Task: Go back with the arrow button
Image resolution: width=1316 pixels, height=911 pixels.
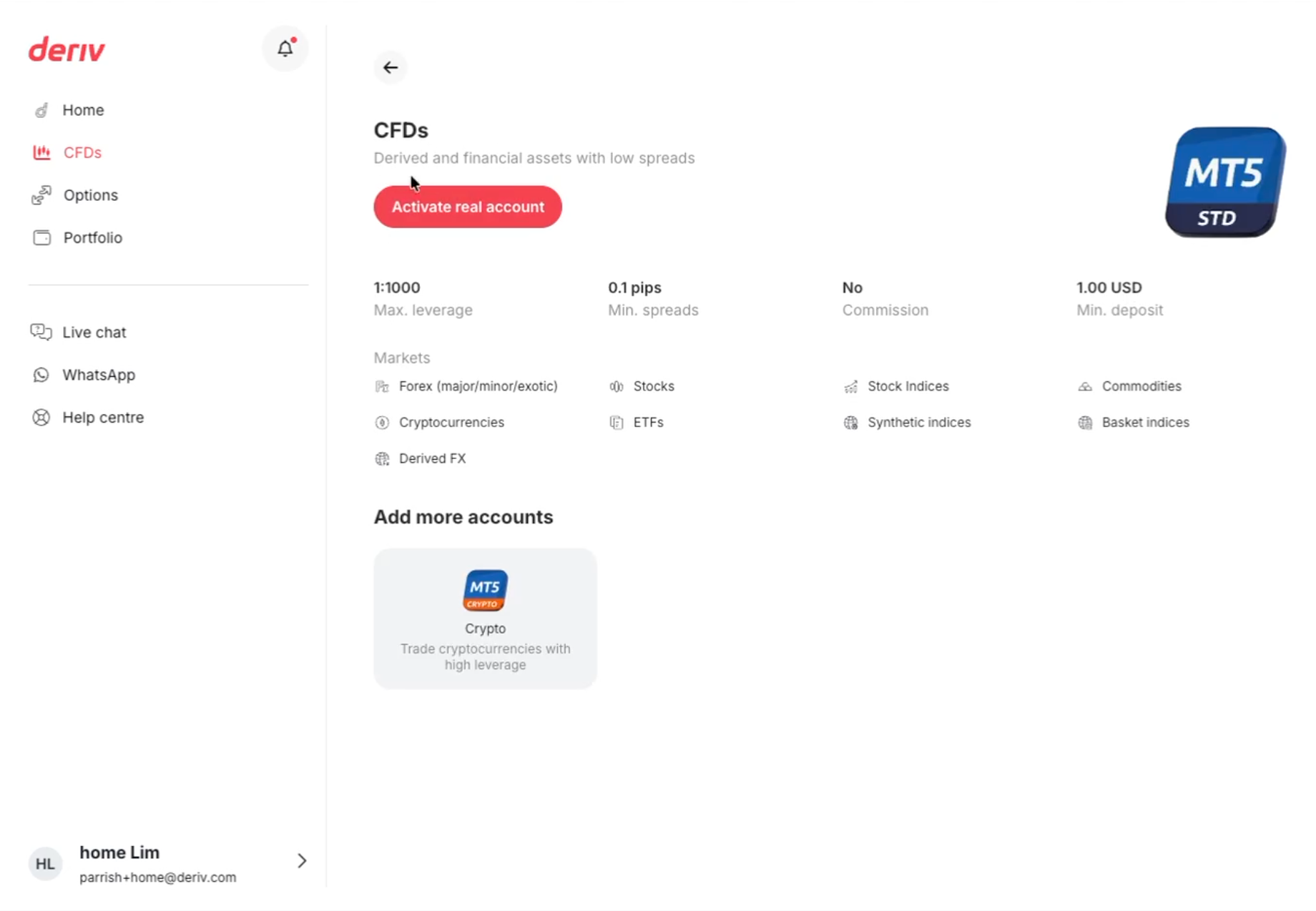Action: 391,68
